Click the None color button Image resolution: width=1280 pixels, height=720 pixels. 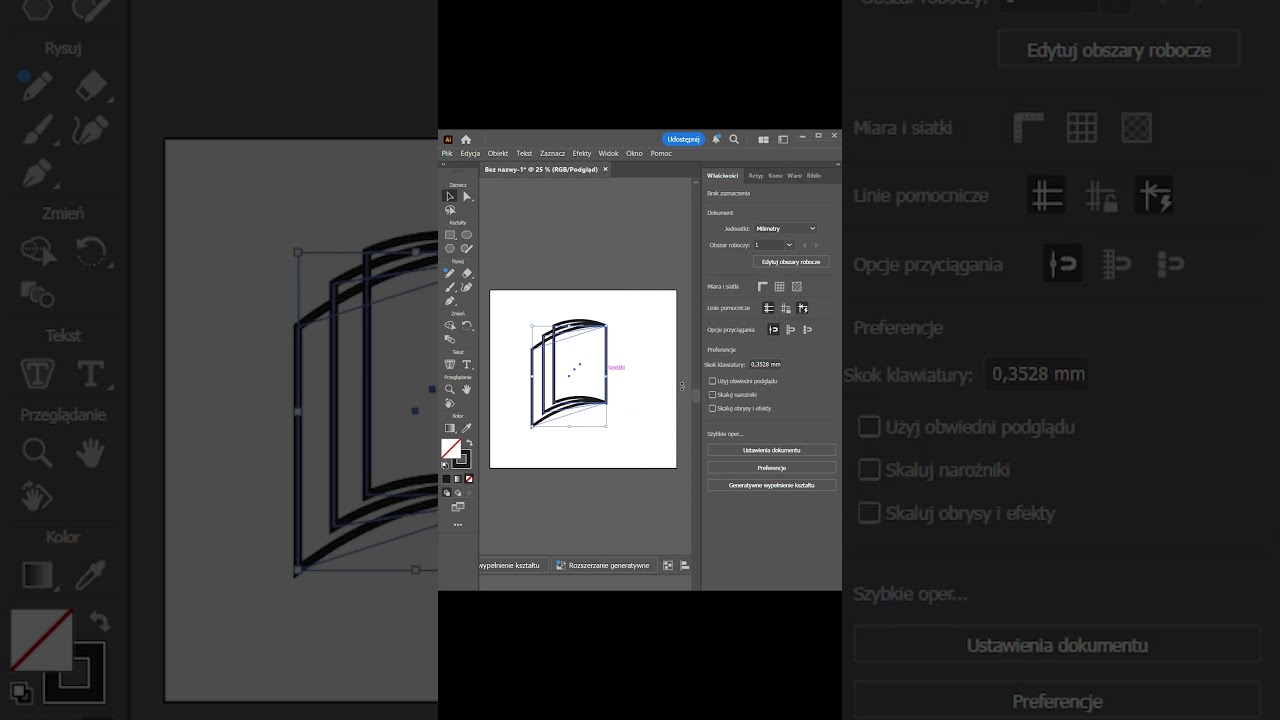coord(469,479)
